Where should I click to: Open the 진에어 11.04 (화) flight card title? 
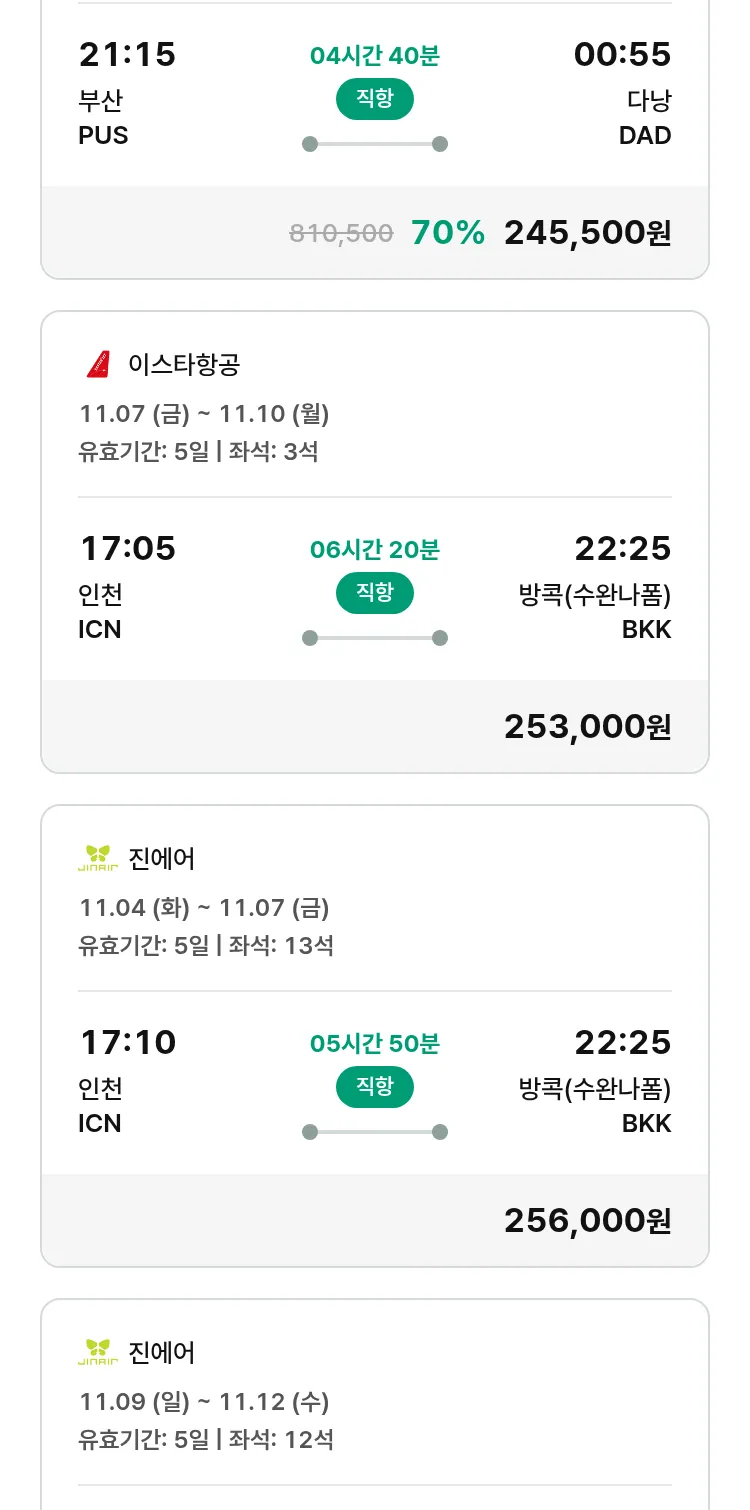tap(162, 859)
